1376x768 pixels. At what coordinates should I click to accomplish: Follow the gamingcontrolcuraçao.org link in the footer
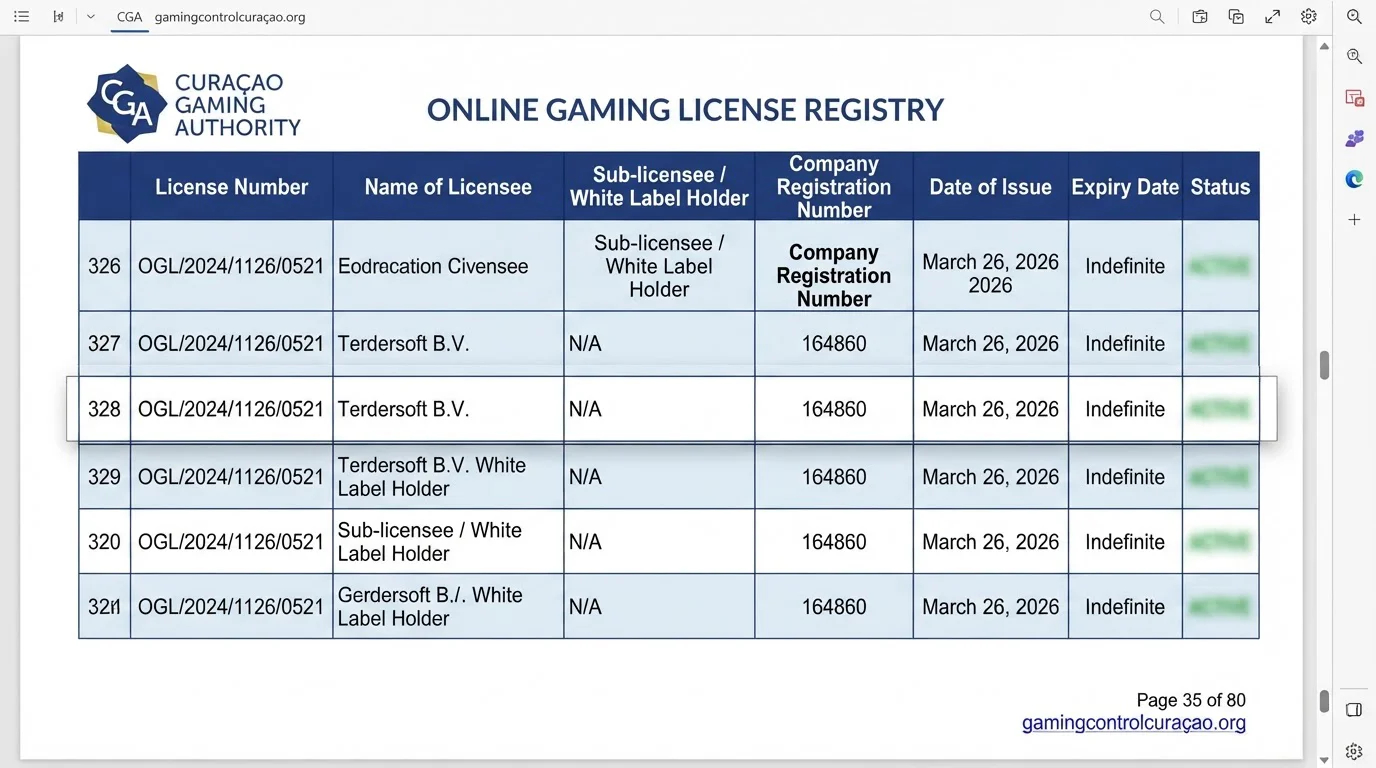1133,723
